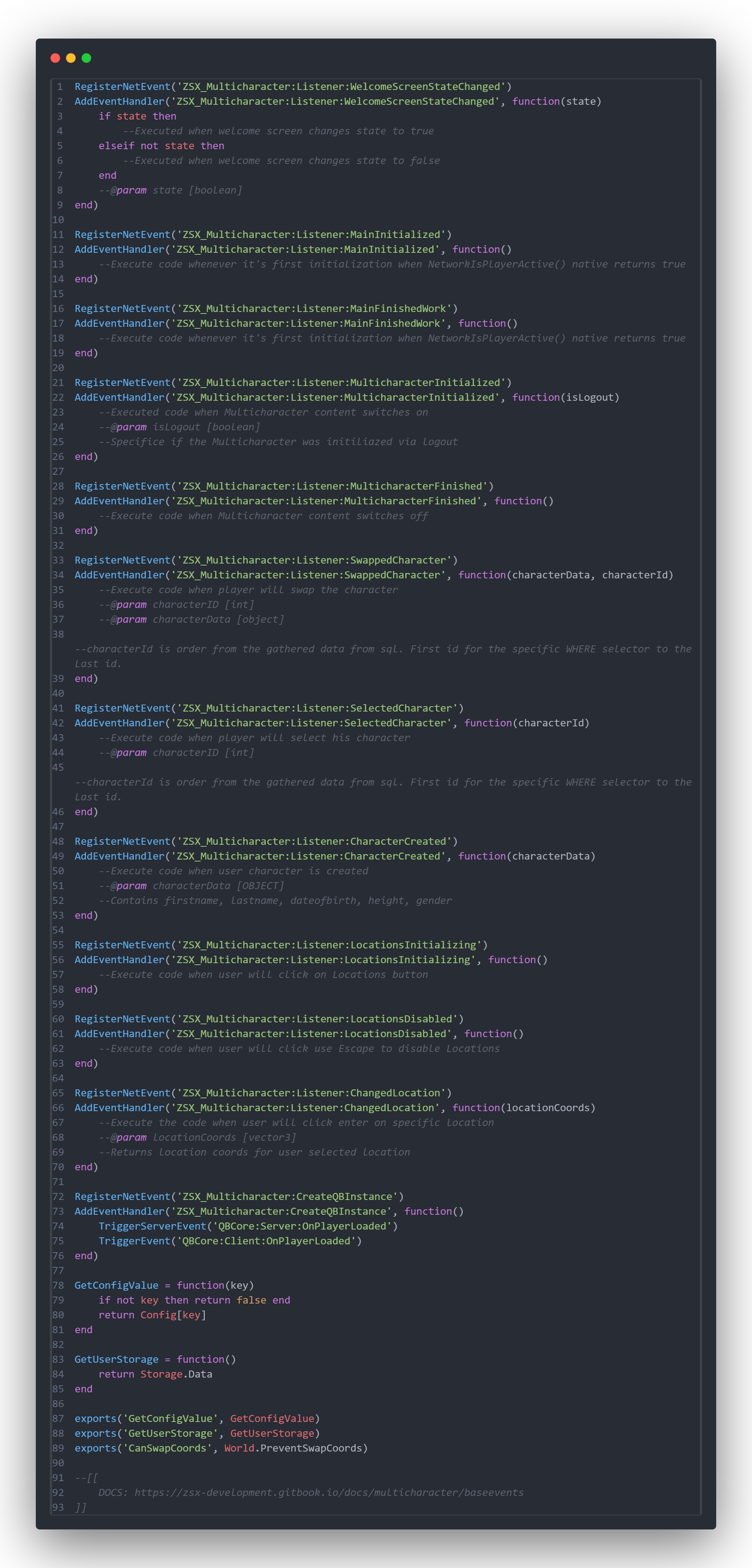Viewport: 752px width, 1568px height.
Task: Click 'if state then' on line 3
Action: [x=137, y=116]
